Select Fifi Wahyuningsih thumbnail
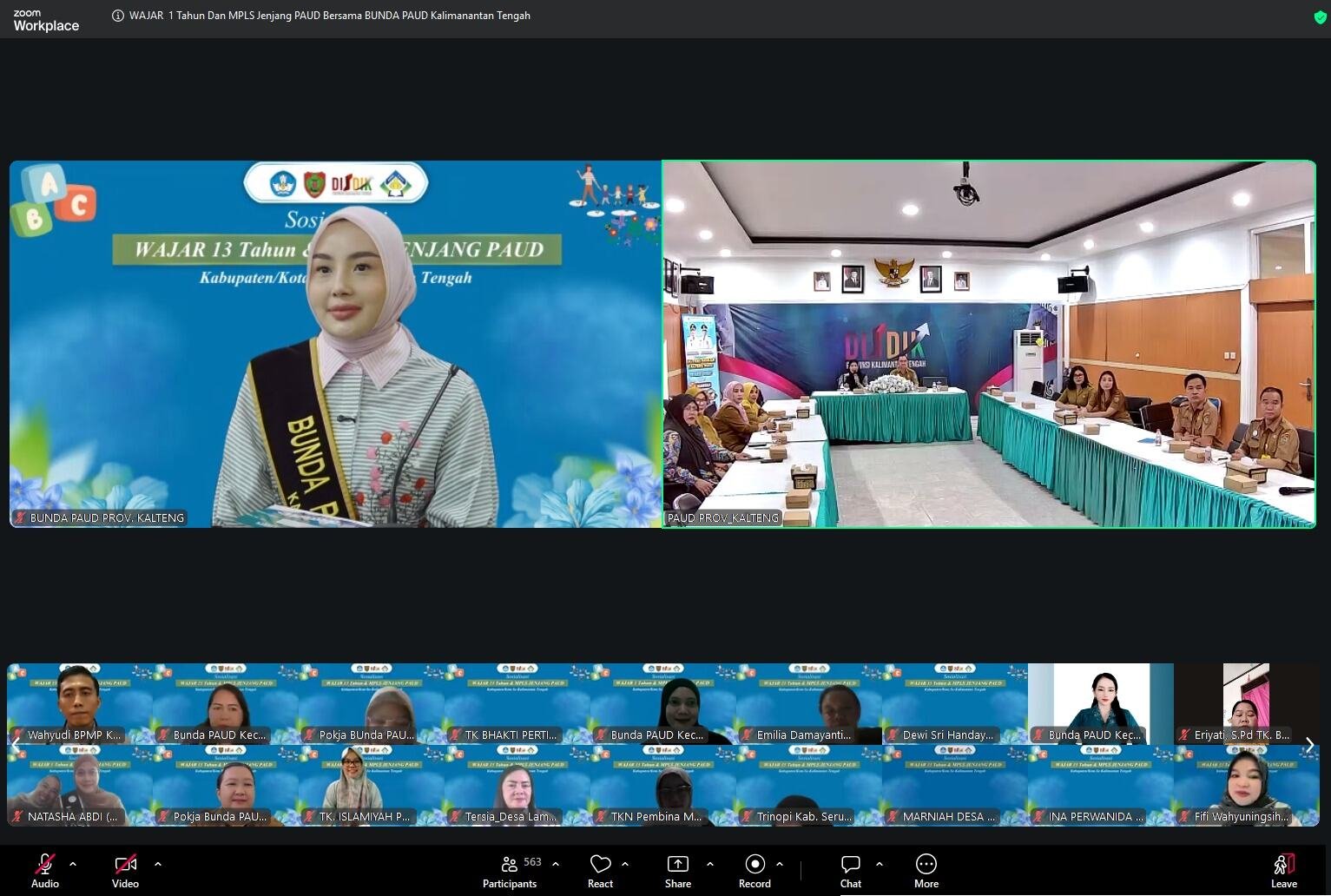Screen dimensions: 1331x896 click(x=1247, y=786)
